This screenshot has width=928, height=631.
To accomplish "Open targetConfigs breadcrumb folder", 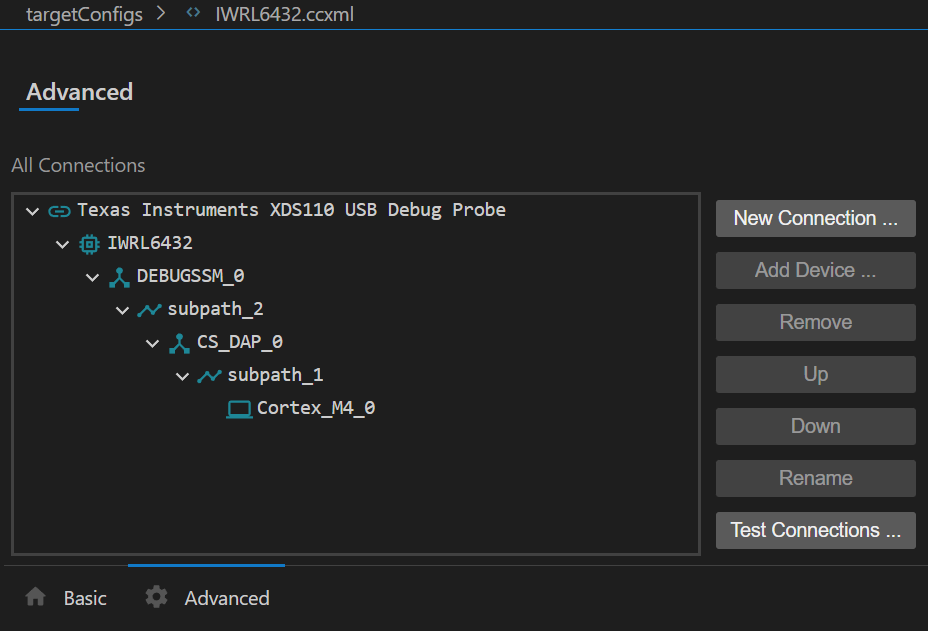I will coord(84,14).
